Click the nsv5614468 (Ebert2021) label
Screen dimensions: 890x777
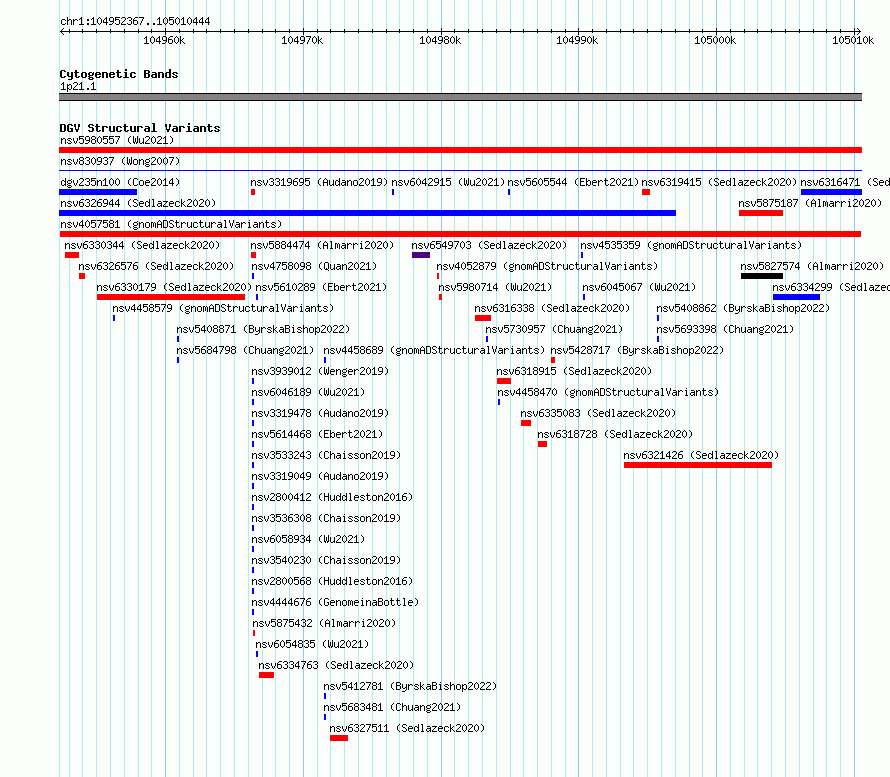click(317, 434)
